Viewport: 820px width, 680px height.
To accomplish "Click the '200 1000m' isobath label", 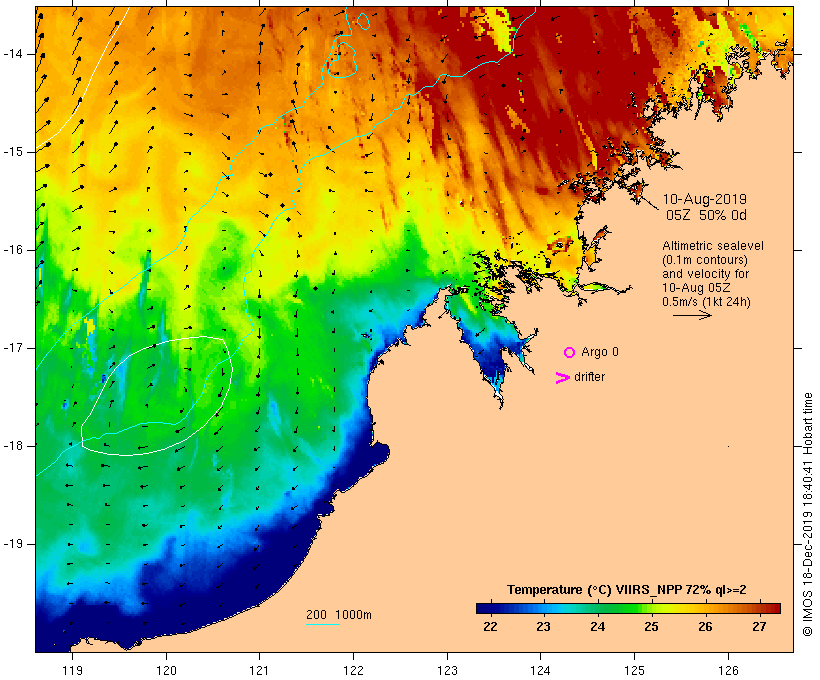I will click(x=339, y=615).
